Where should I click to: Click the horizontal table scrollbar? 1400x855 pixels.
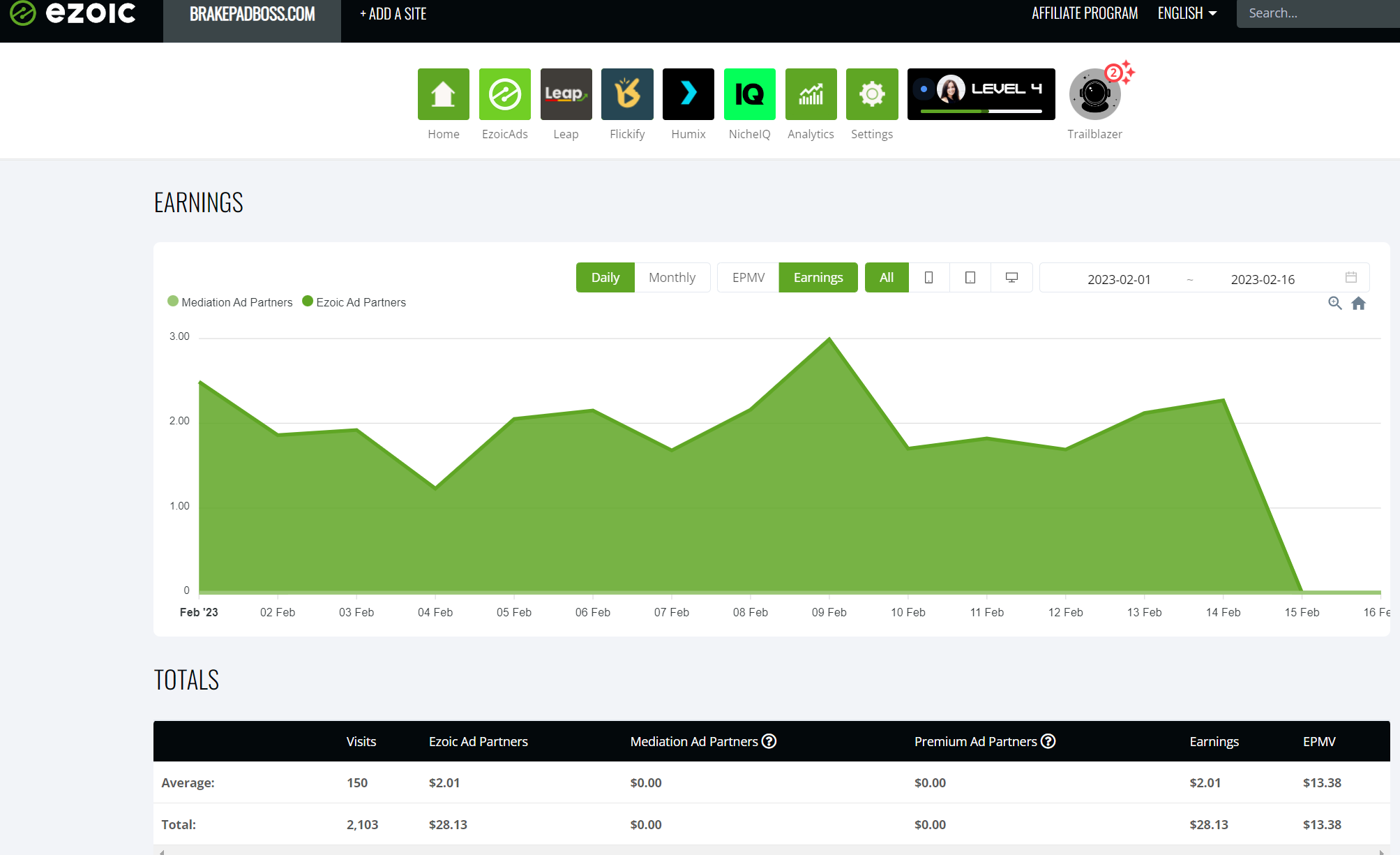tap(771, 852)
